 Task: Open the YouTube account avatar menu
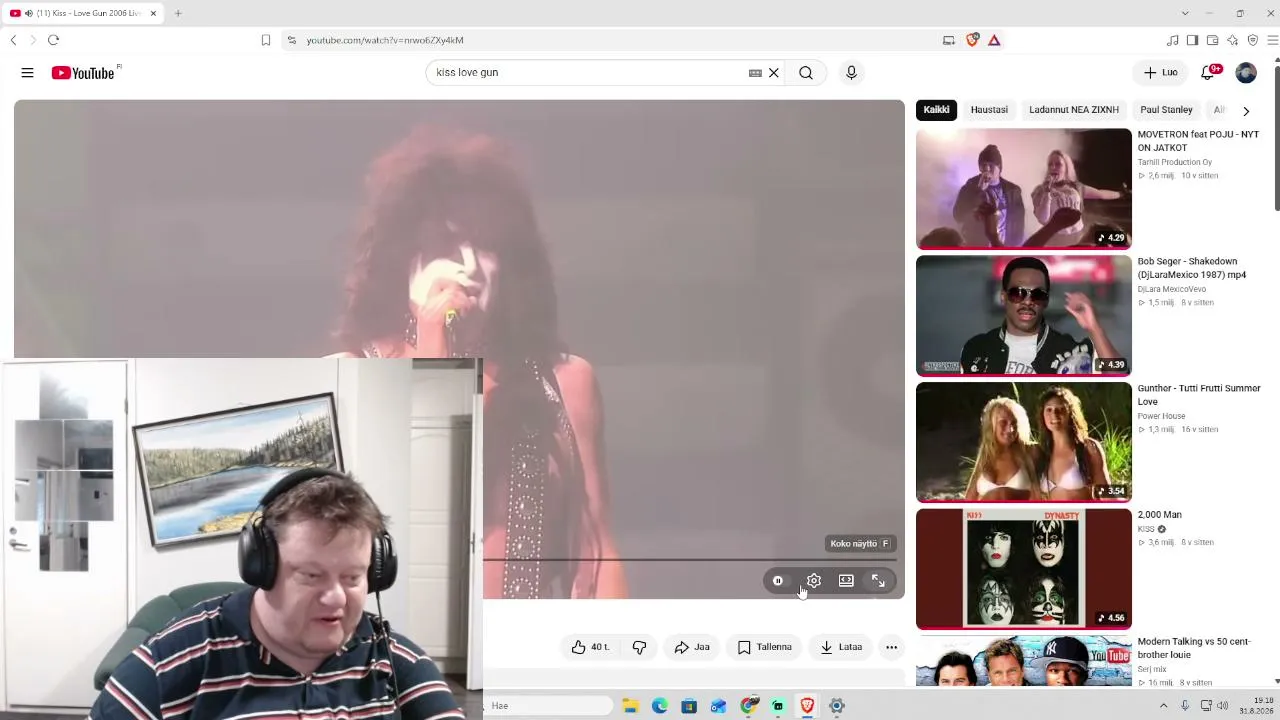point(1246,73)
